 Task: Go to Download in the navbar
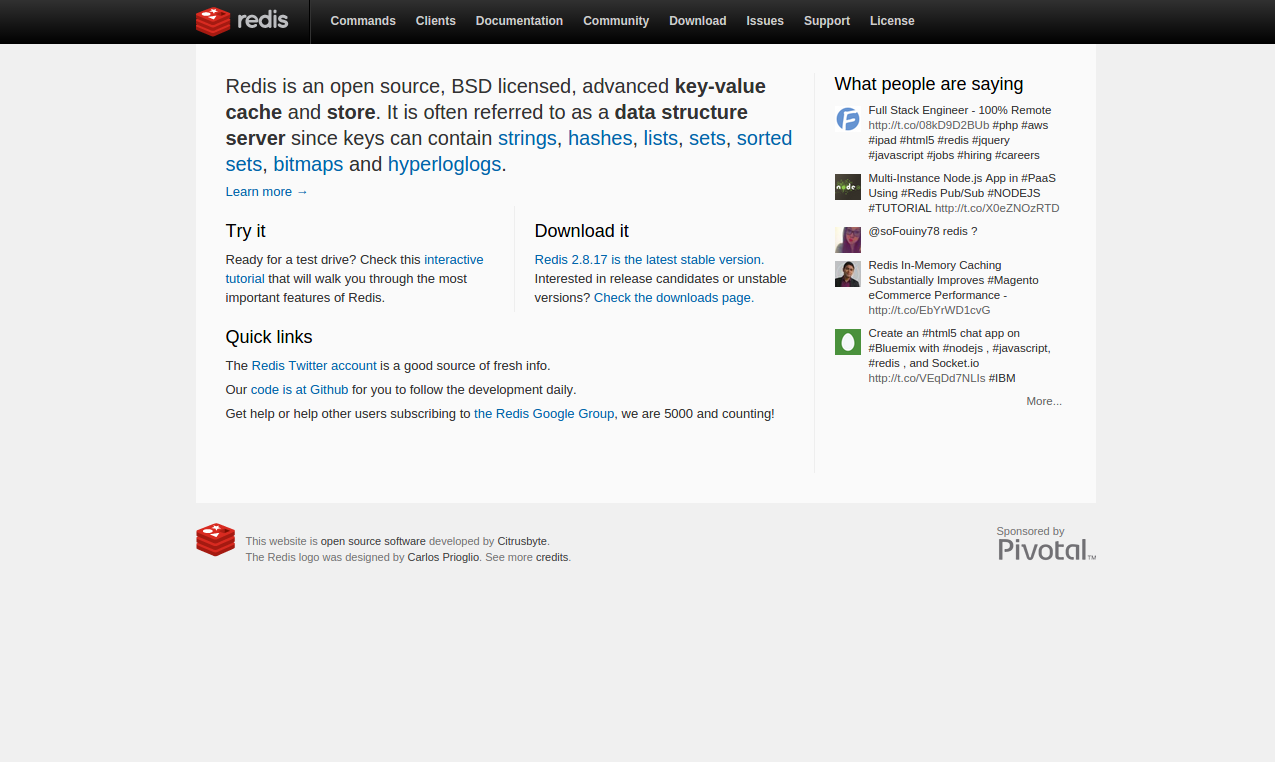pyautogui.click(x=698, y=21)
